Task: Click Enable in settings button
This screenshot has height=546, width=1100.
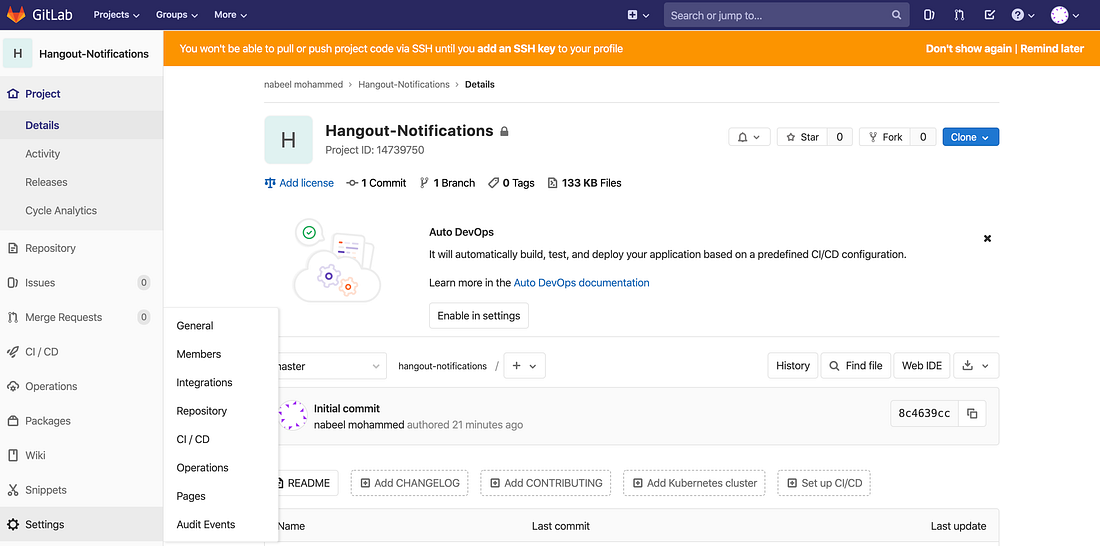Action: coord(478,316)
